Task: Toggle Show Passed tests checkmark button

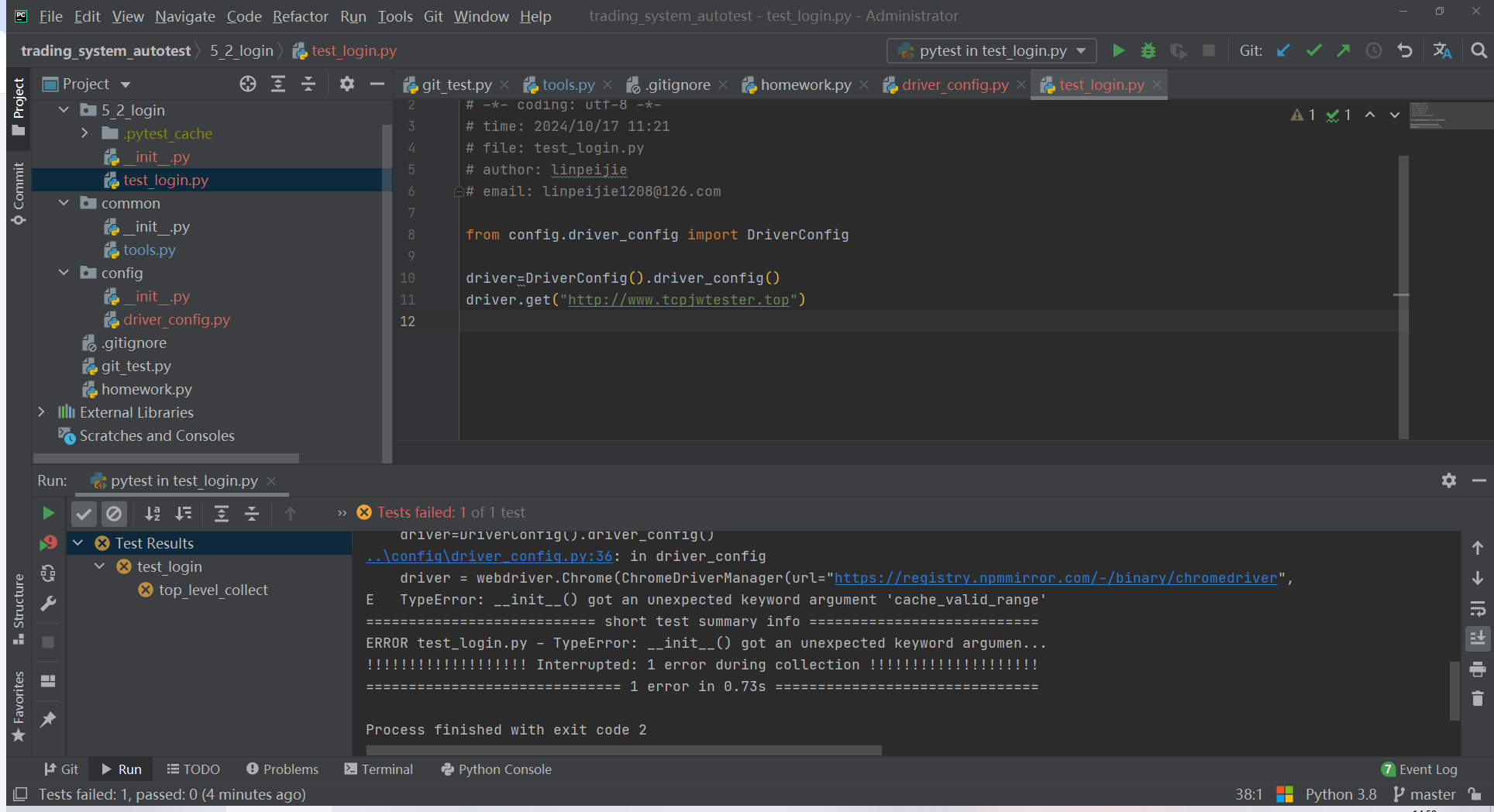Action: tap(84, 513)
